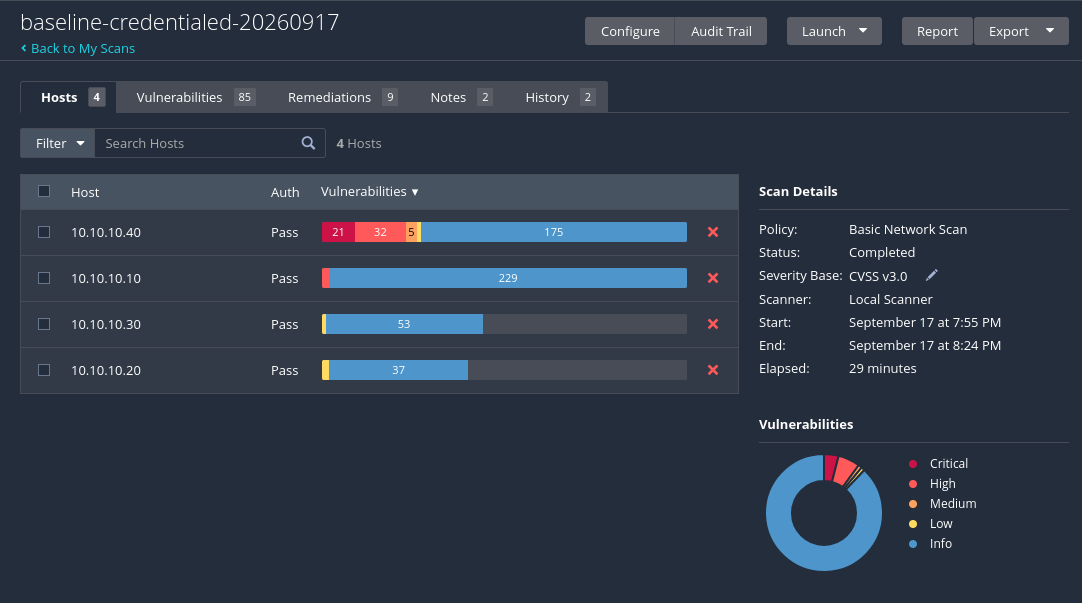Click the 229 info bar for 10.10.10.10
Screen dimensions: 1082x603
click(x=508, y=278)
